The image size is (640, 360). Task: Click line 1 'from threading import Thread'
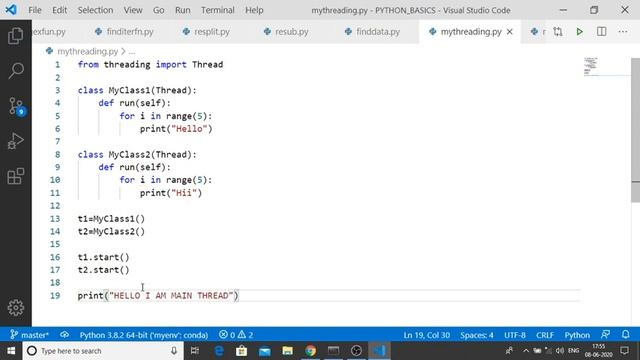pyautogui.click(x=150, y=64)
